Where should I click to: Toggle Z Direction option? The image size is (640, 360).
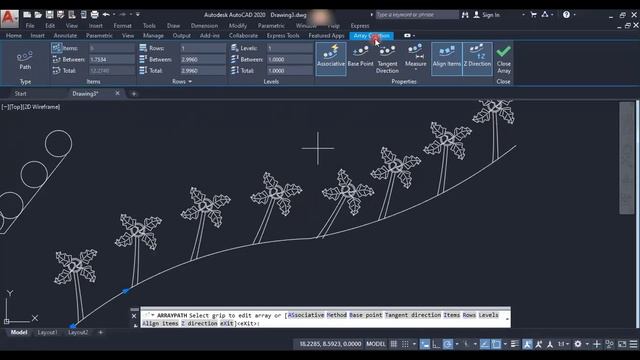click(x=477, y=58)
